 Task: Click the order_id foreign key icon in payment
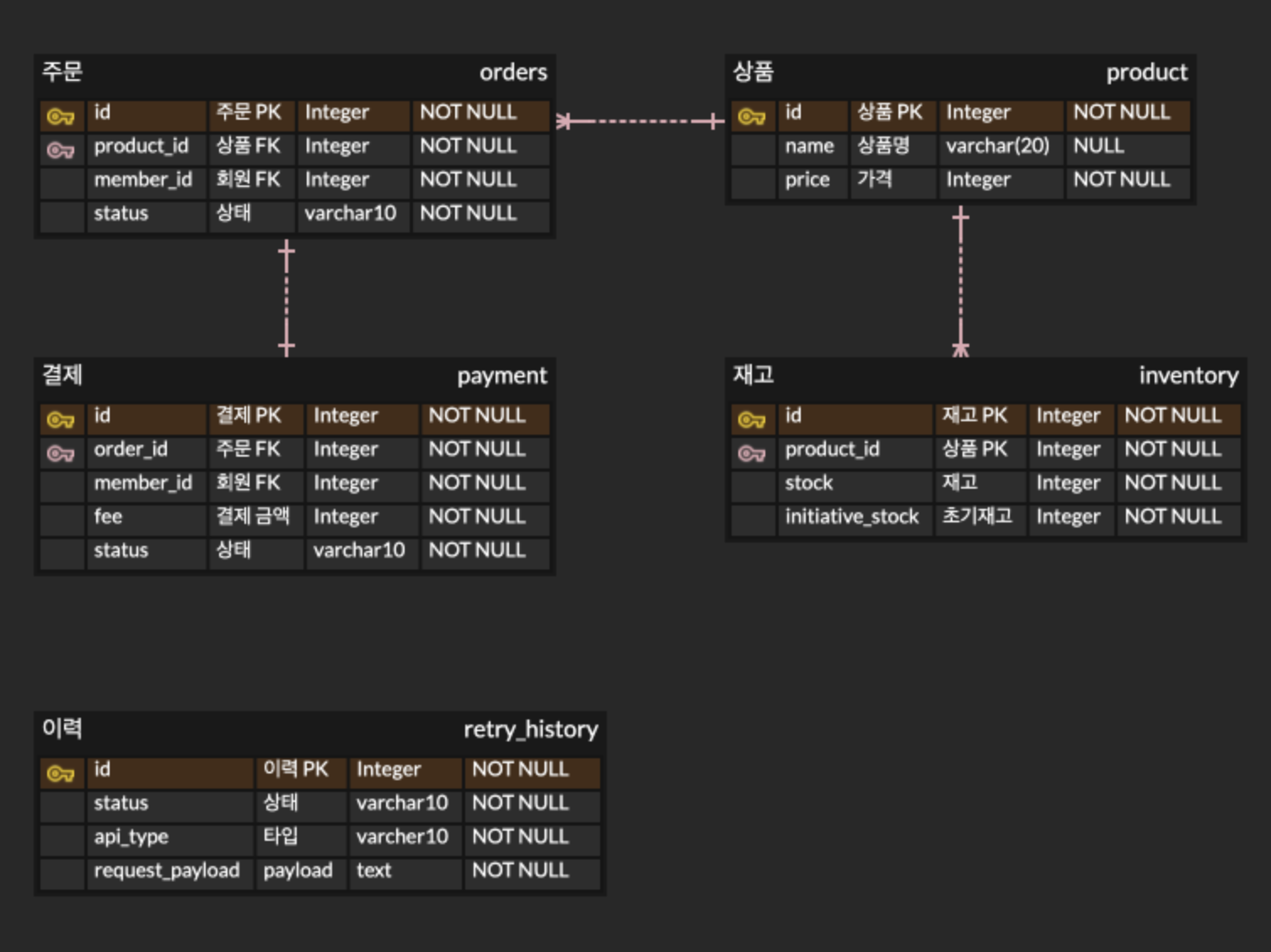click(61, 453)
